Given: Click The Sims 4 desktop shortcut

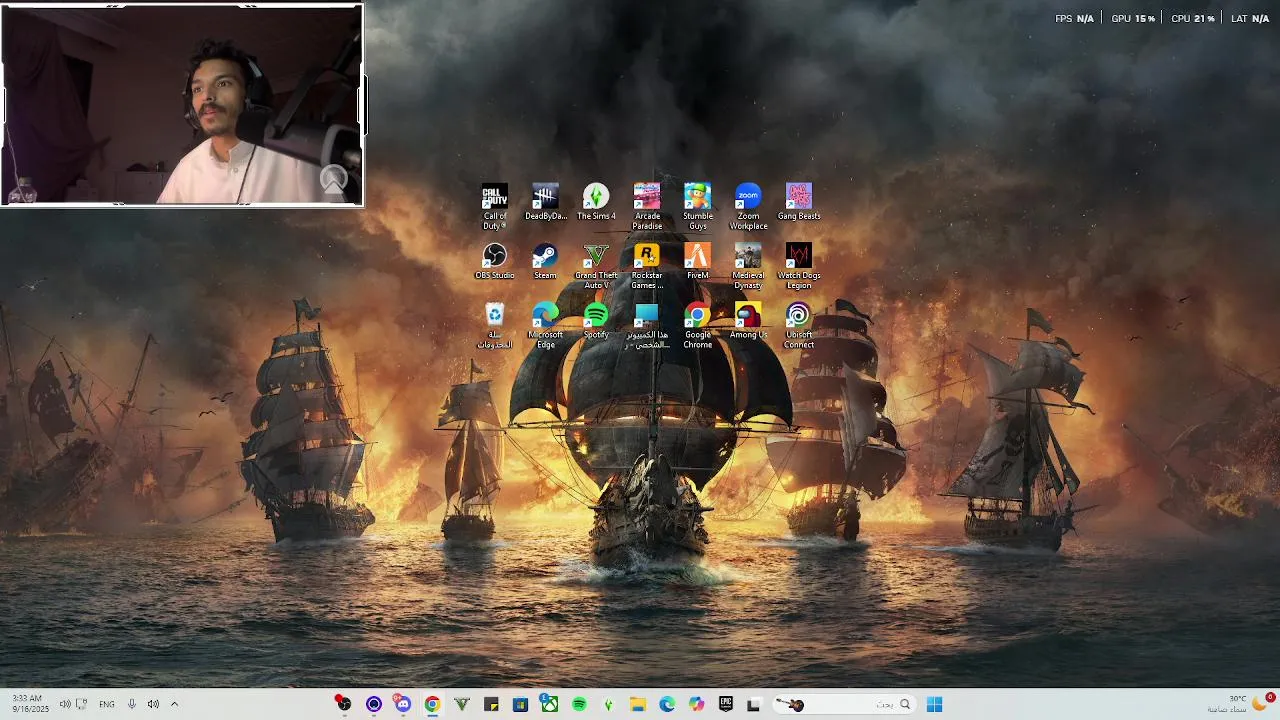Looking at the screenshot, I should pyautogui.click(x=596, y=202).
